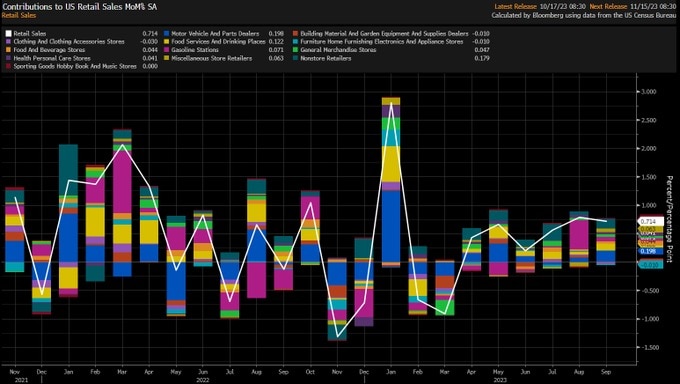Click the Health Personal Care Stores swatch
Viewport: 680px width, 384px height.
tap(8, 58)
